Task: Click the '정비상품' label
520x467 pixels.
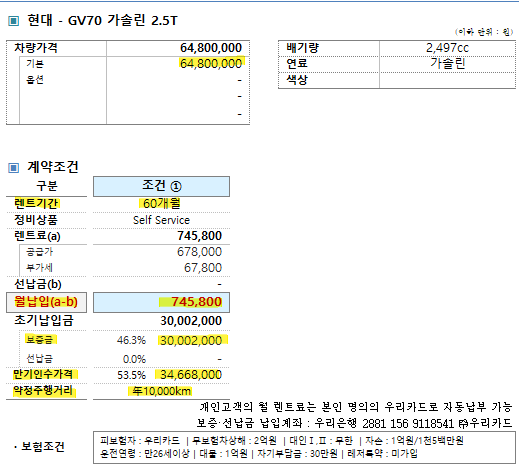Action: pyautogui.click(x=36, y=220)
